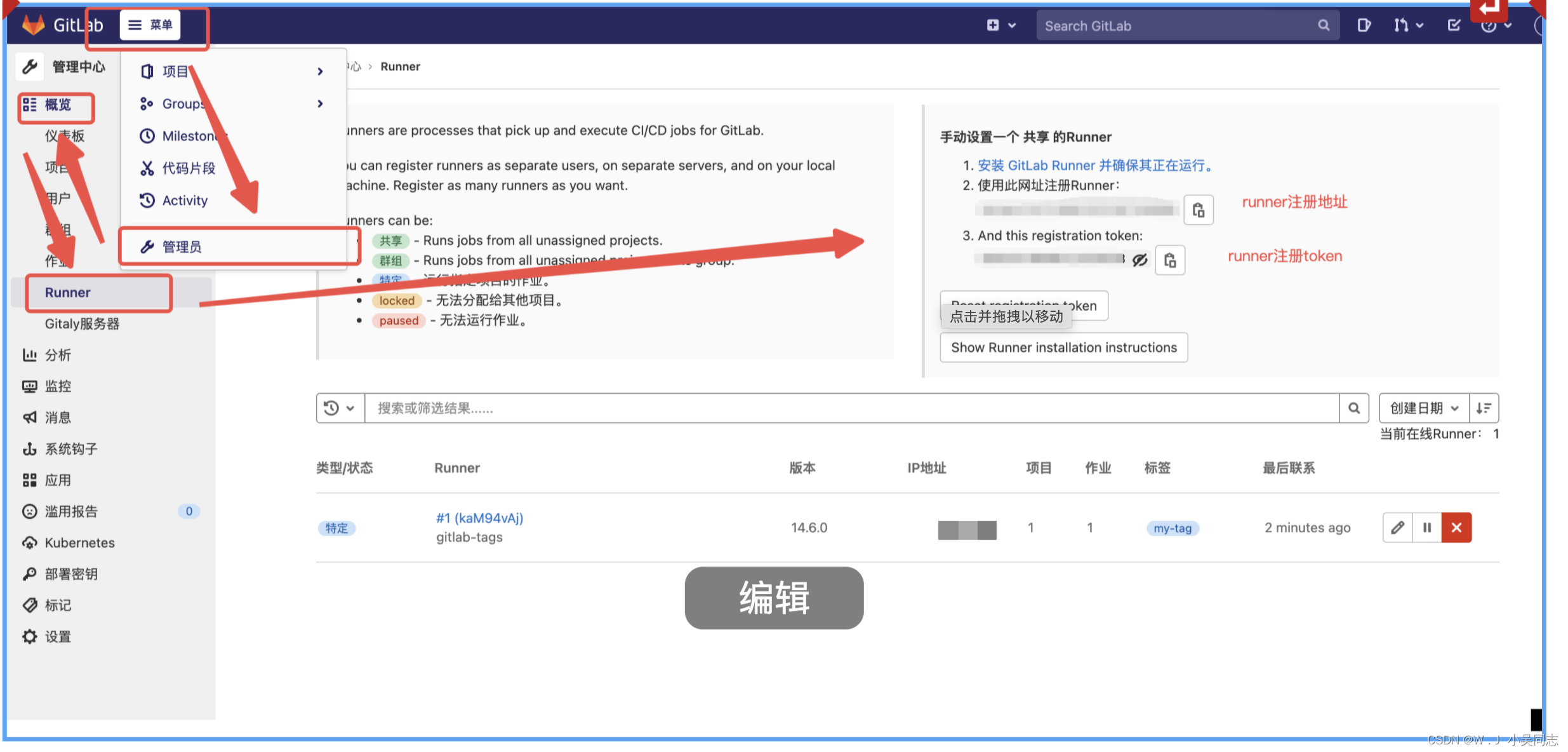The width and height of the screenshot is (1568, 752).
Task: Expand the 项目 submenu arrow
Action: click(321, 72)
